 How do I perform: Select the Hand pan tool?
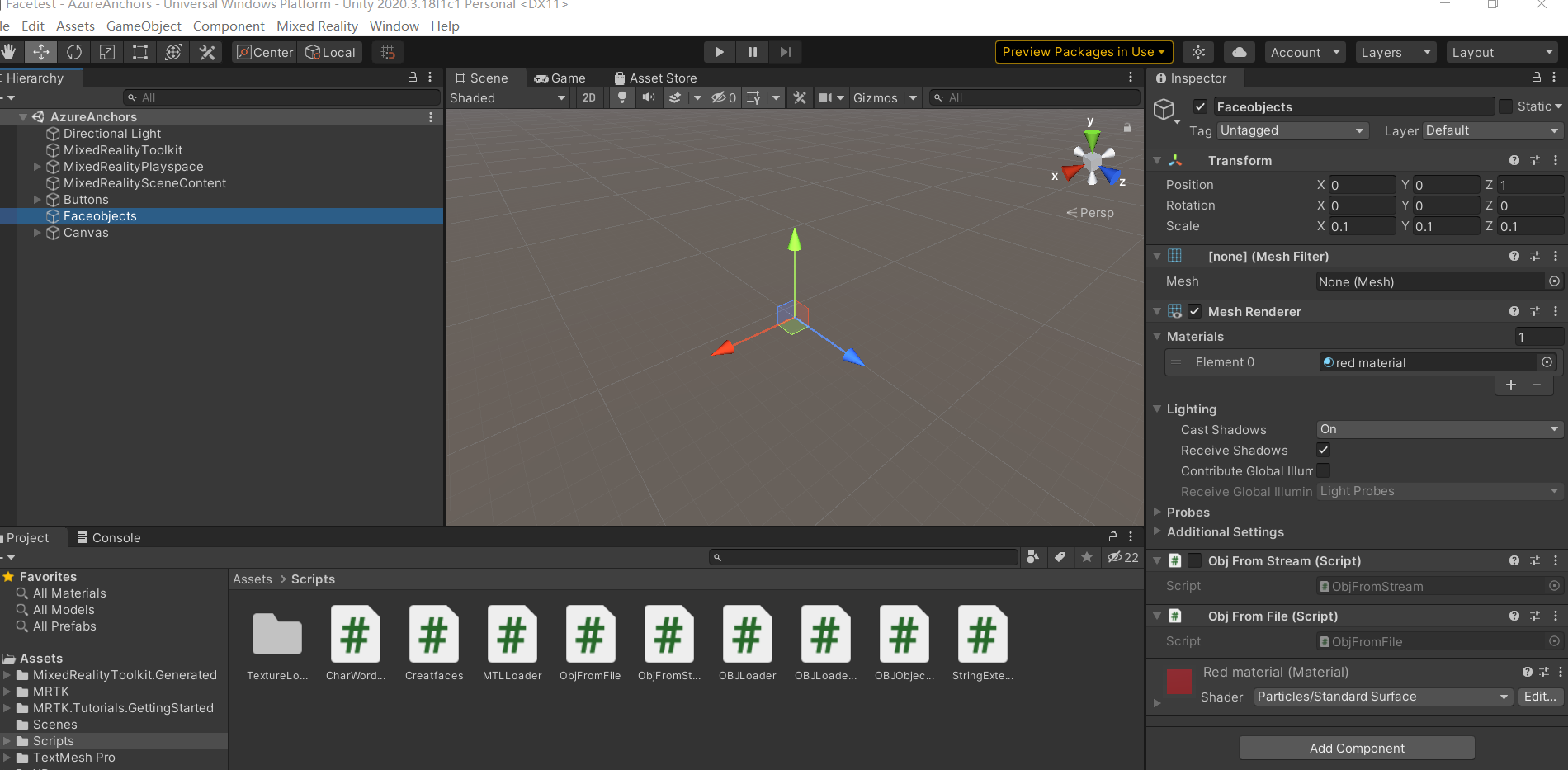click(9, 51)
